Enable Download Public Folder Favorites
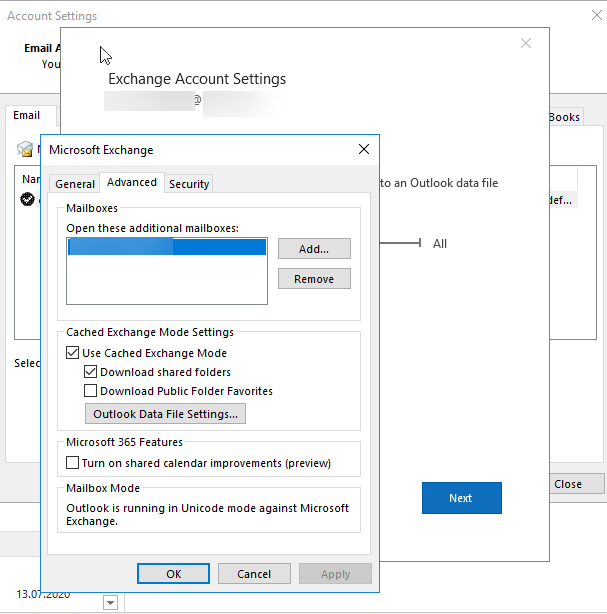The height and width of the screenshot is (614, 607). click(x=90, y=390)
